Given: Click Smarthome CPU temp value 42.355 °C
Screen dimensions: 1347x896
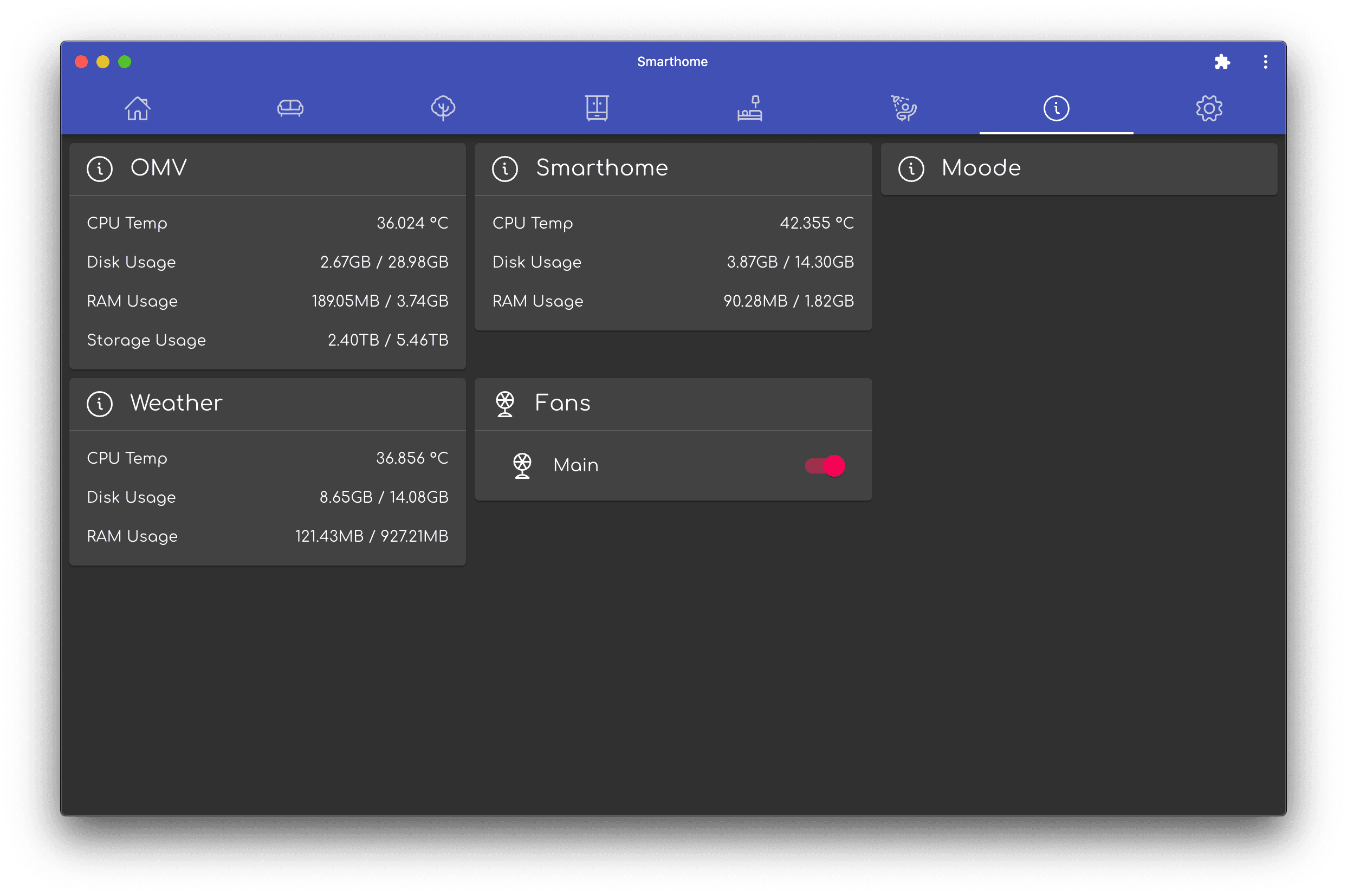Looking at the screenshot, I should (817, 223).
